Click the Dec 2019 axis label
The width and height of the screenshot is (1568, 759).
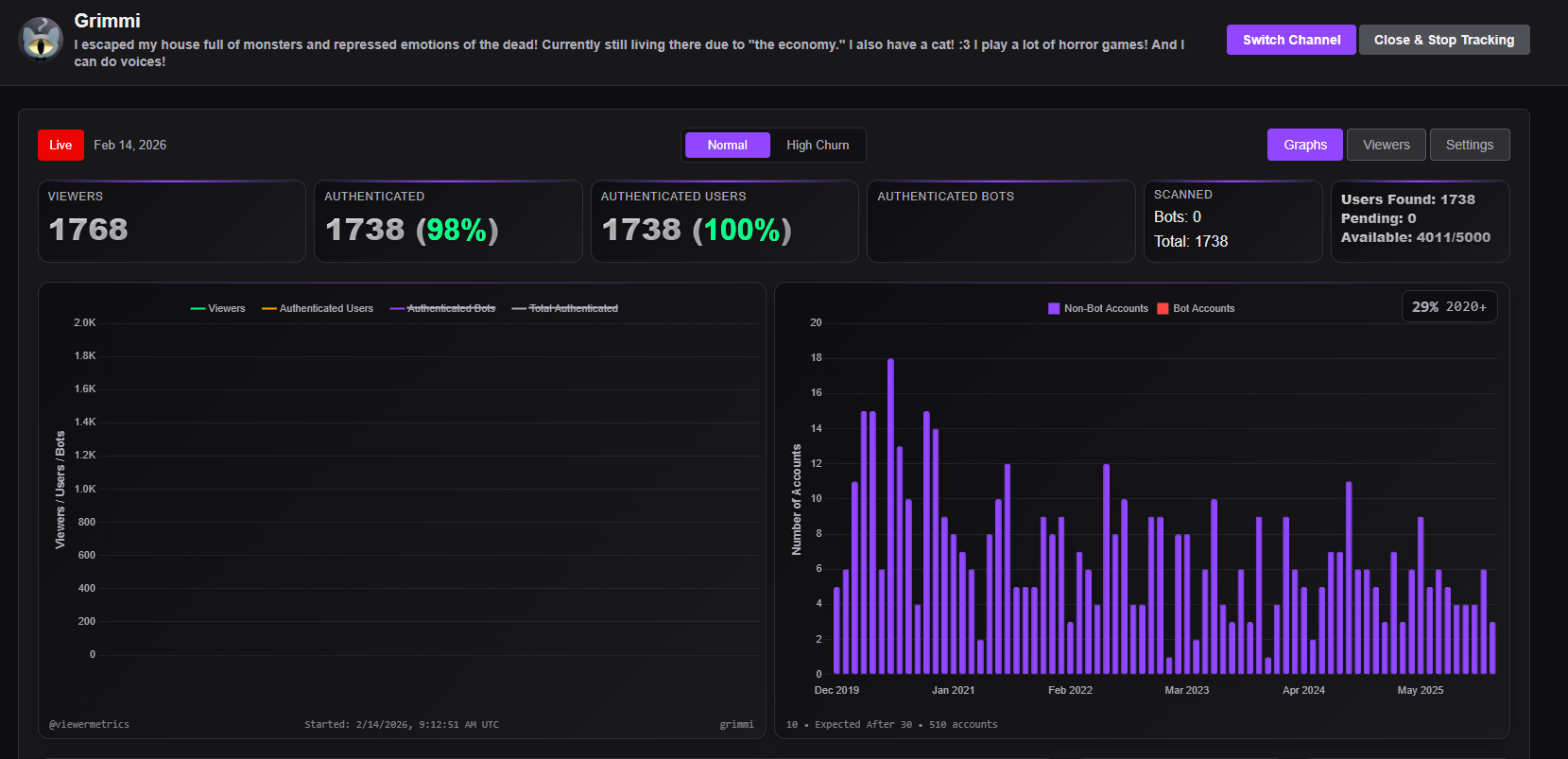pos(836,690)
